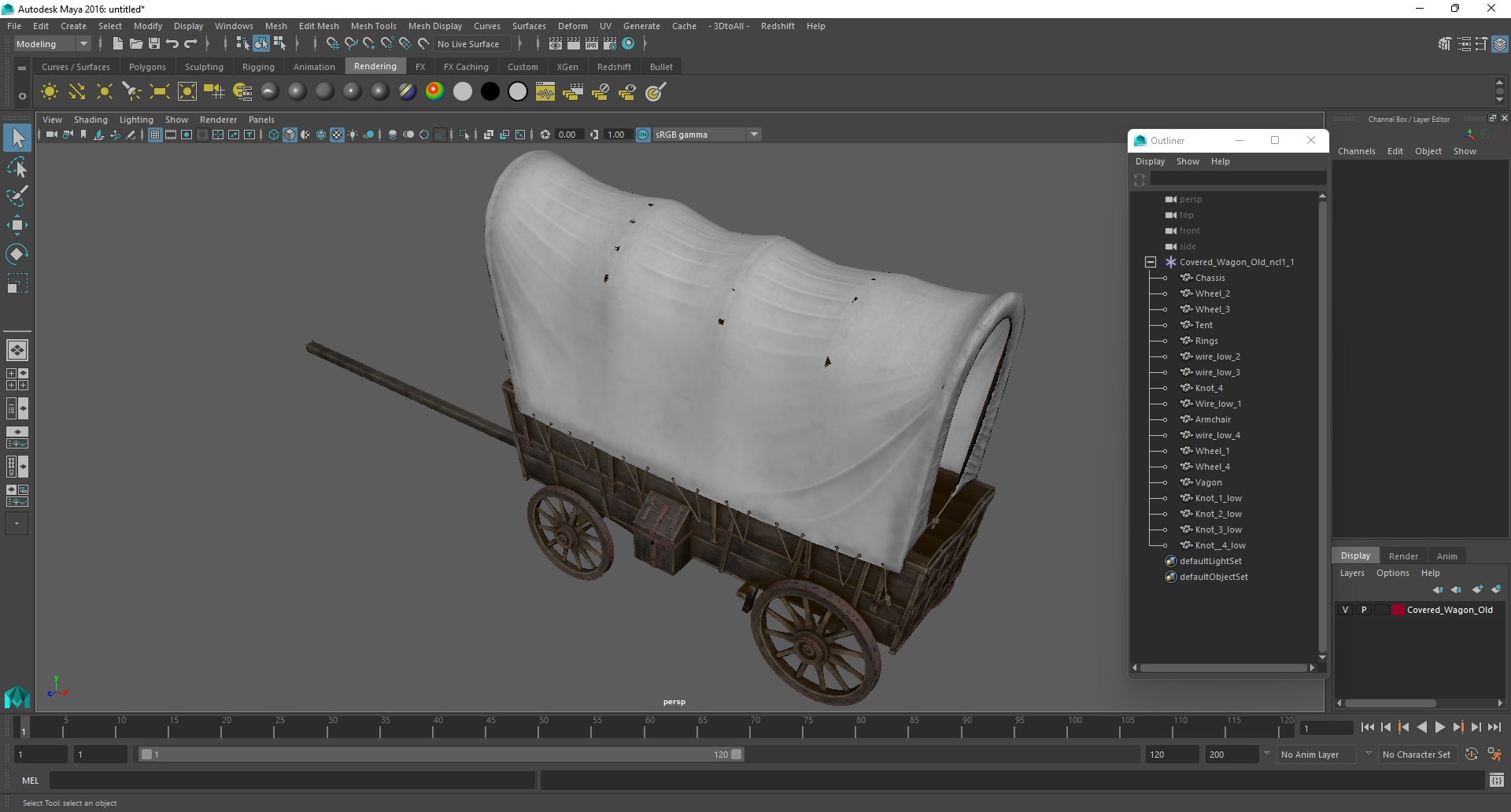The height and width of the screenshot is (812, 1511).
Task: Toggle textured display in viewport toolbar
Action: point(337,135)
